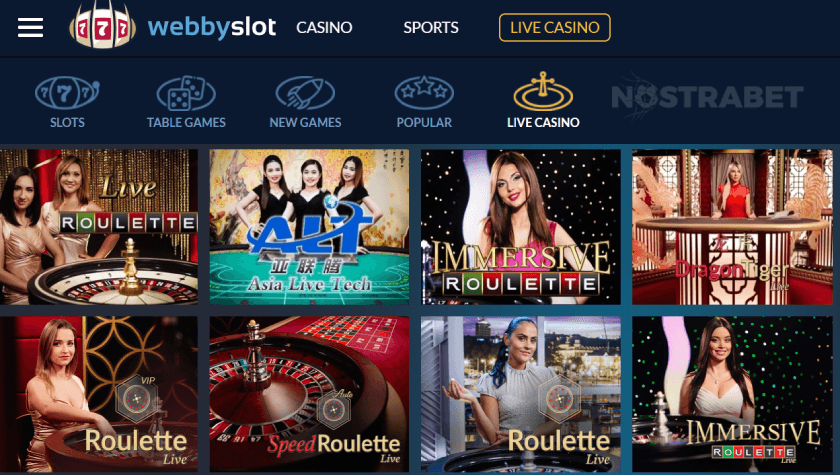Open Immersive Roulette Live bottom tile
Screen dimensions: 840x475
732,394
